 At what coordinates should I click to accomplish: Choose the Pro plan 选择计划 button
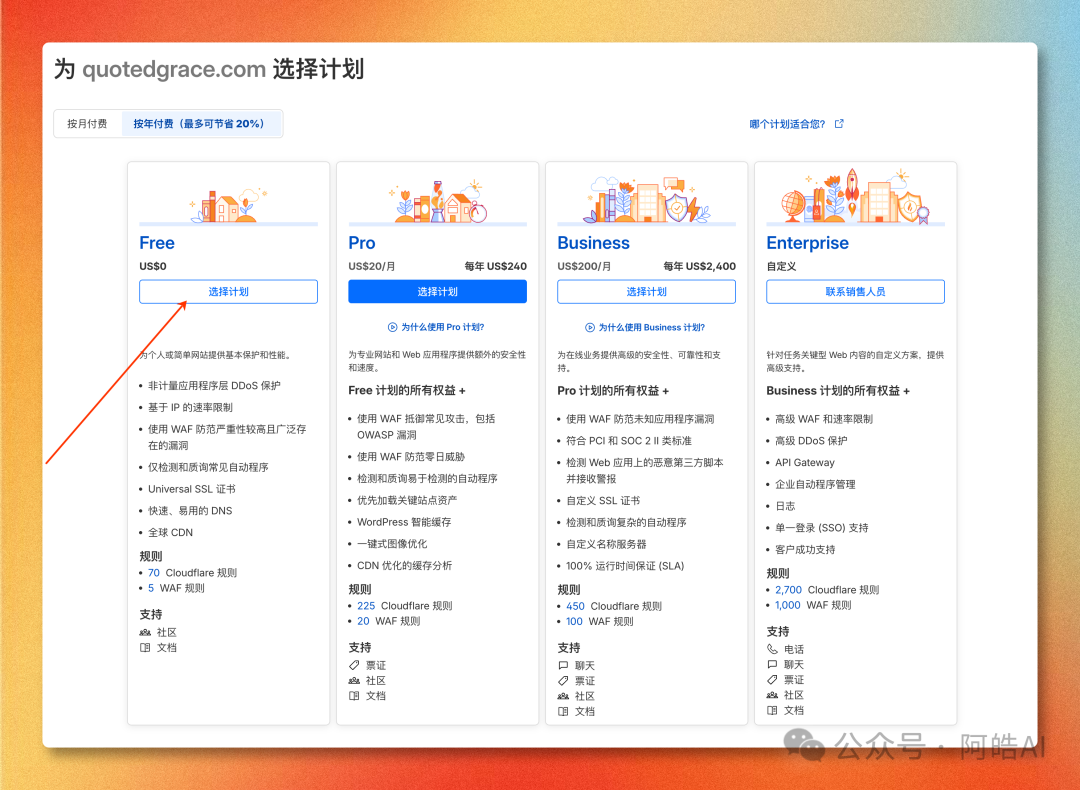click(437, 291)
